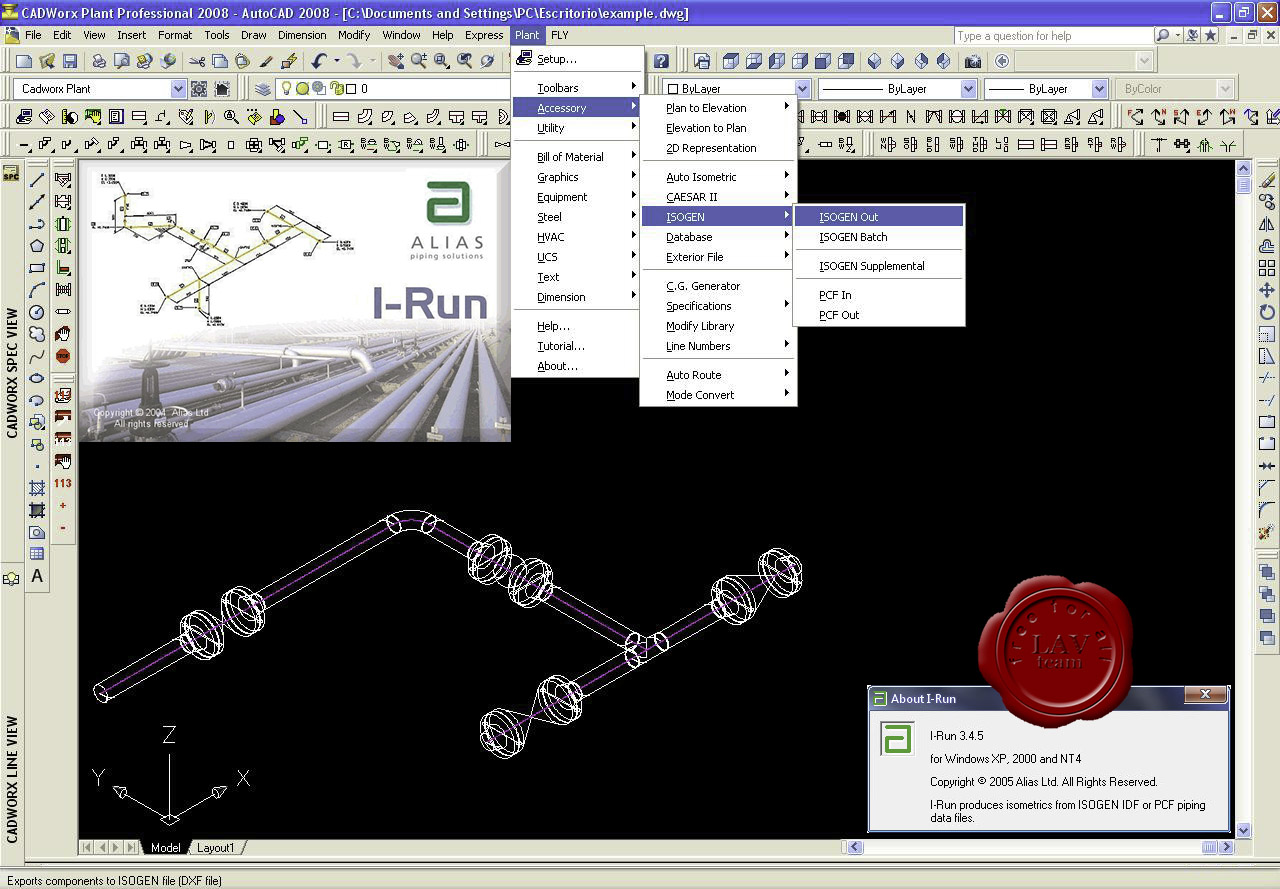Choose the C.G. Generator entry
1280x889 pixels.
click(x=718, y=286)
